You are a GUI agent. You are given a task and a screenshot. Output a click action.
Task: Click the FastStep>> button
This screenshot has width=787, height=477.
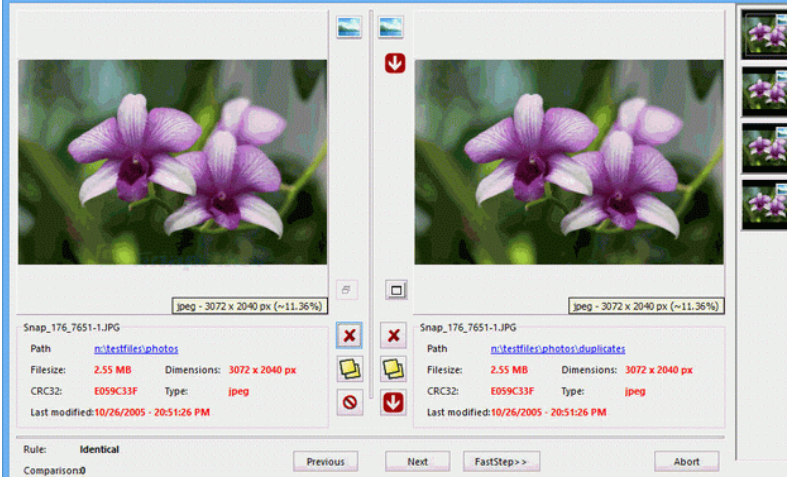point(501,461)
